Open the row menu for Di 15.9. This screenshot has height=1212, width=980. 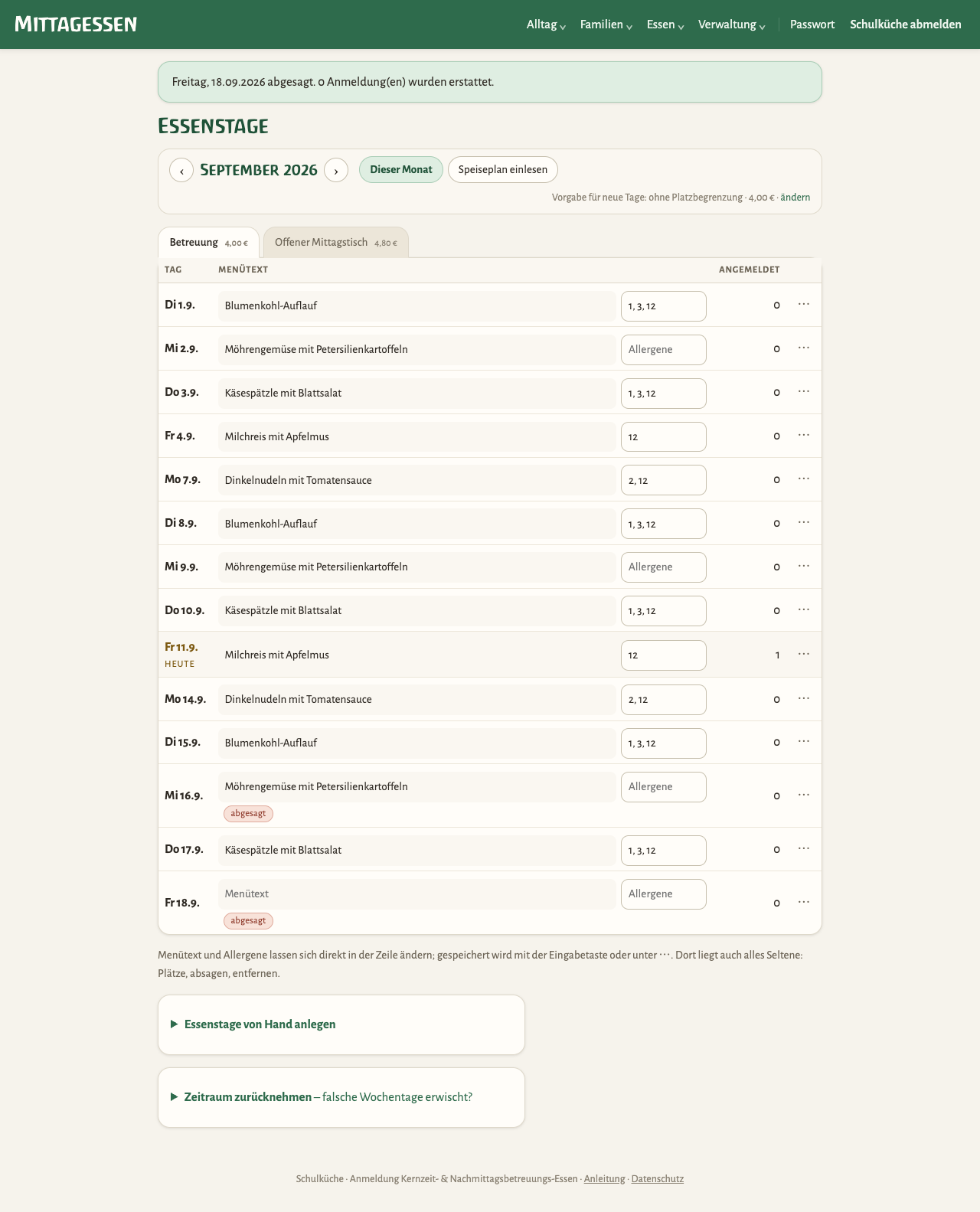[804, 742]
